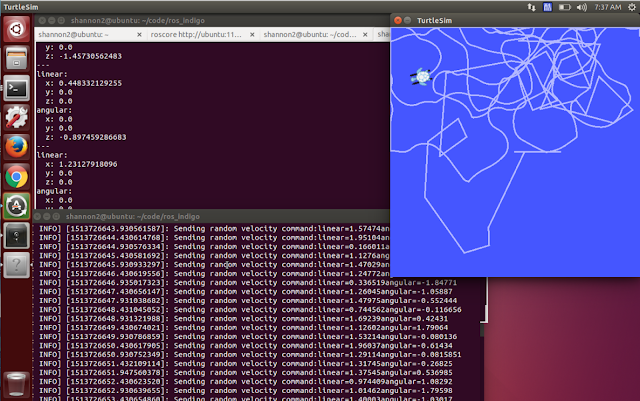Click the angular z value -0.897459286683
Viewport: 640px width, 401px height.
click(x=92, y=137)
